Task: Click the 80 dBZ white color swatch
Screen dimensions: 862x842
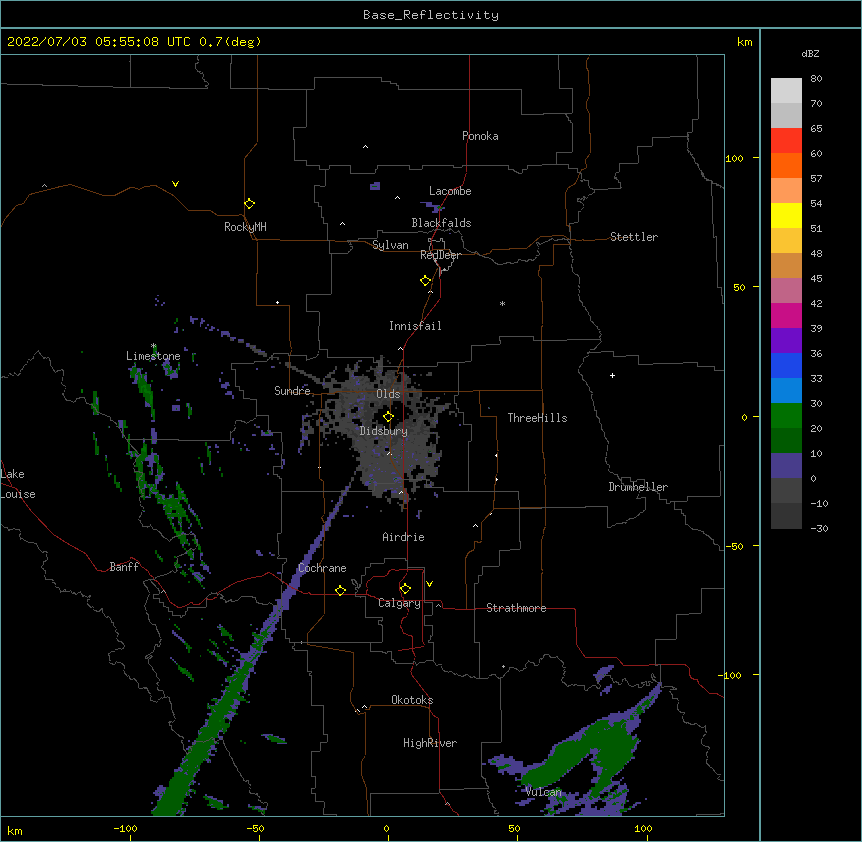Action: point(786,91)
